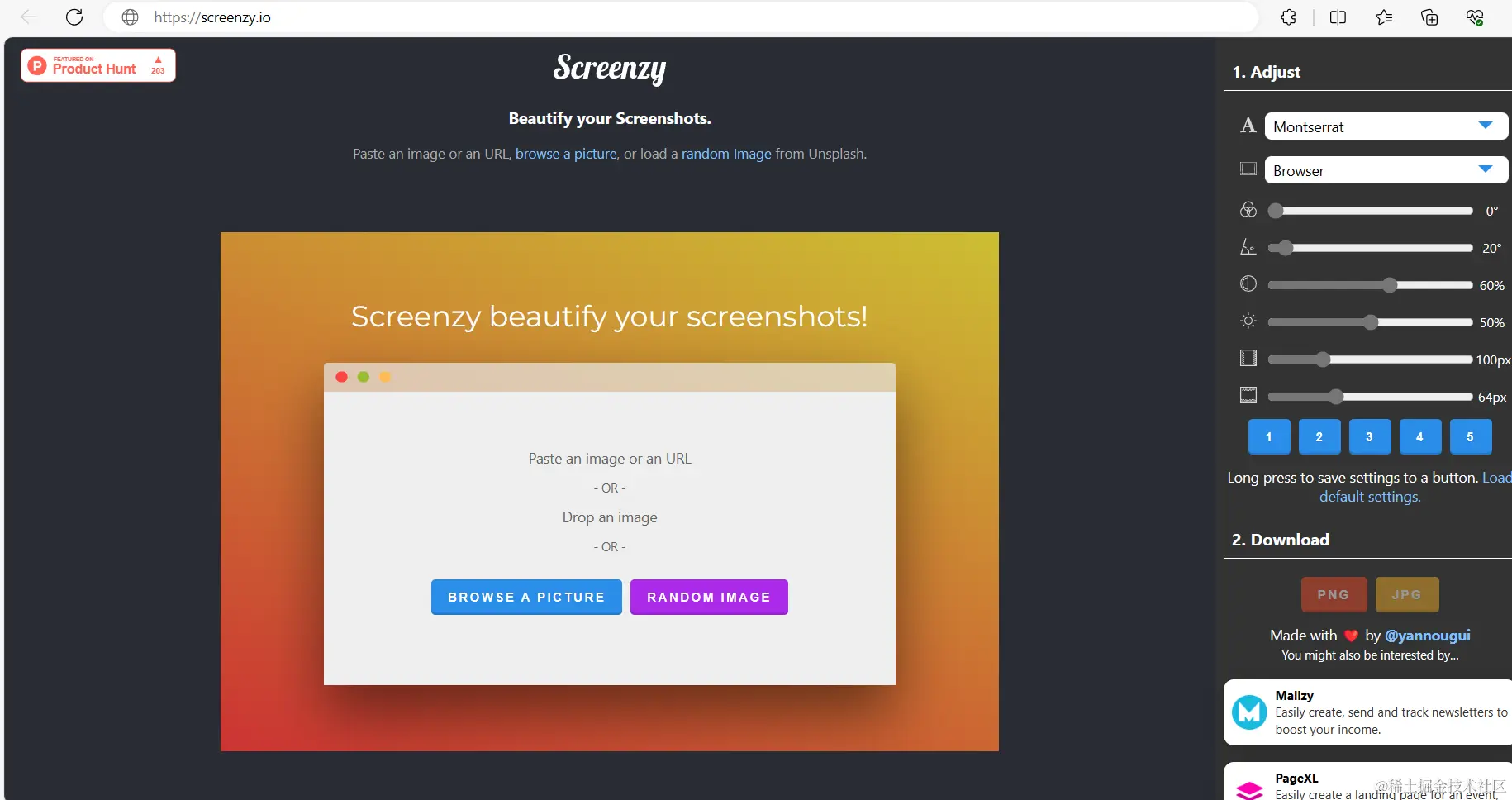Screen dimensions: 1512x800
Task: Open the collections icon
Action: (1429, 17)
